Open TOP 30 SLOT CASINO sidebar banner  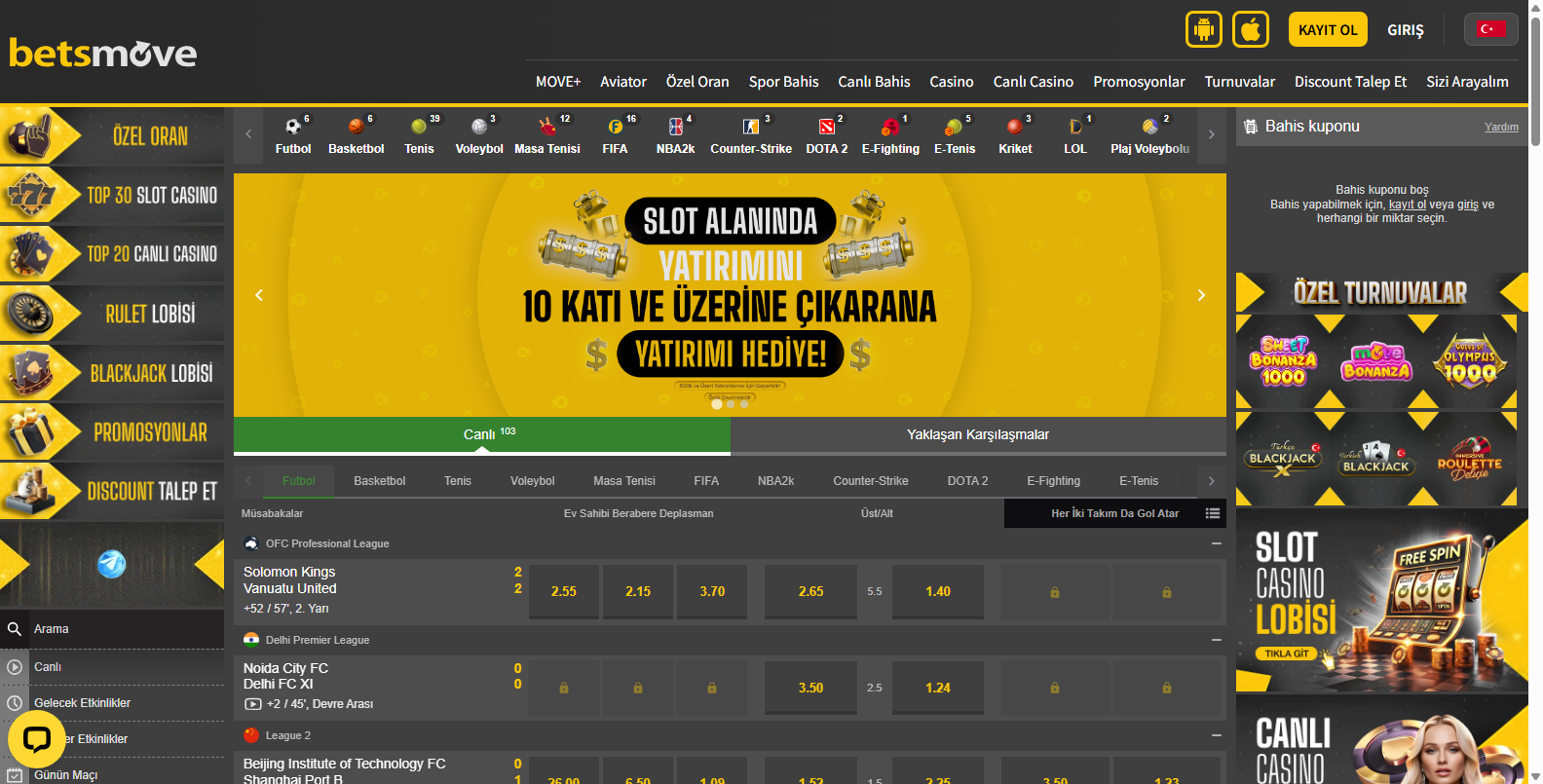pyautogui.click(x=112, y=194)
